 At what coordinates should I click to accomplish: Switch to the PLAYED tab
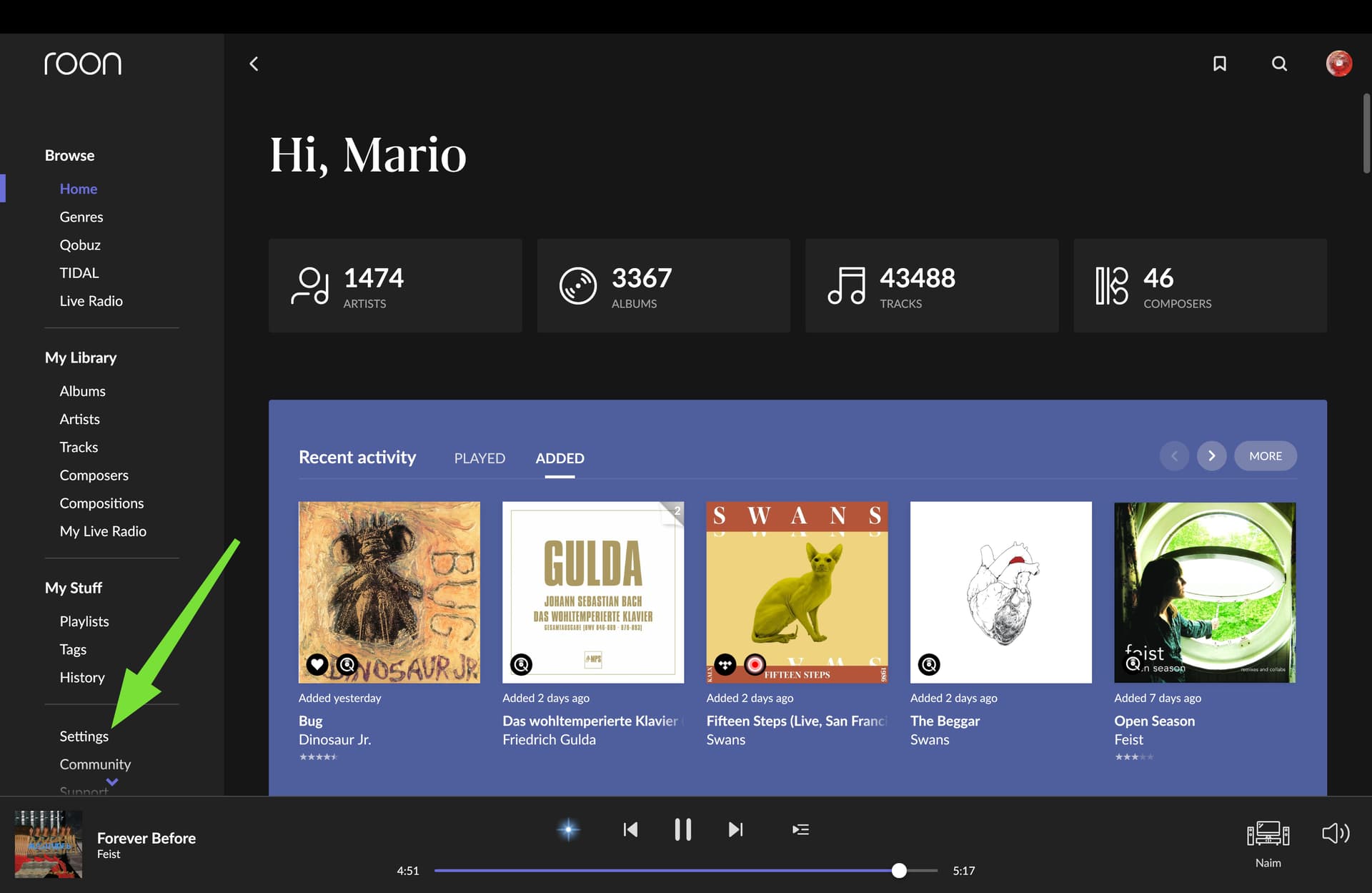coord(479,458)
